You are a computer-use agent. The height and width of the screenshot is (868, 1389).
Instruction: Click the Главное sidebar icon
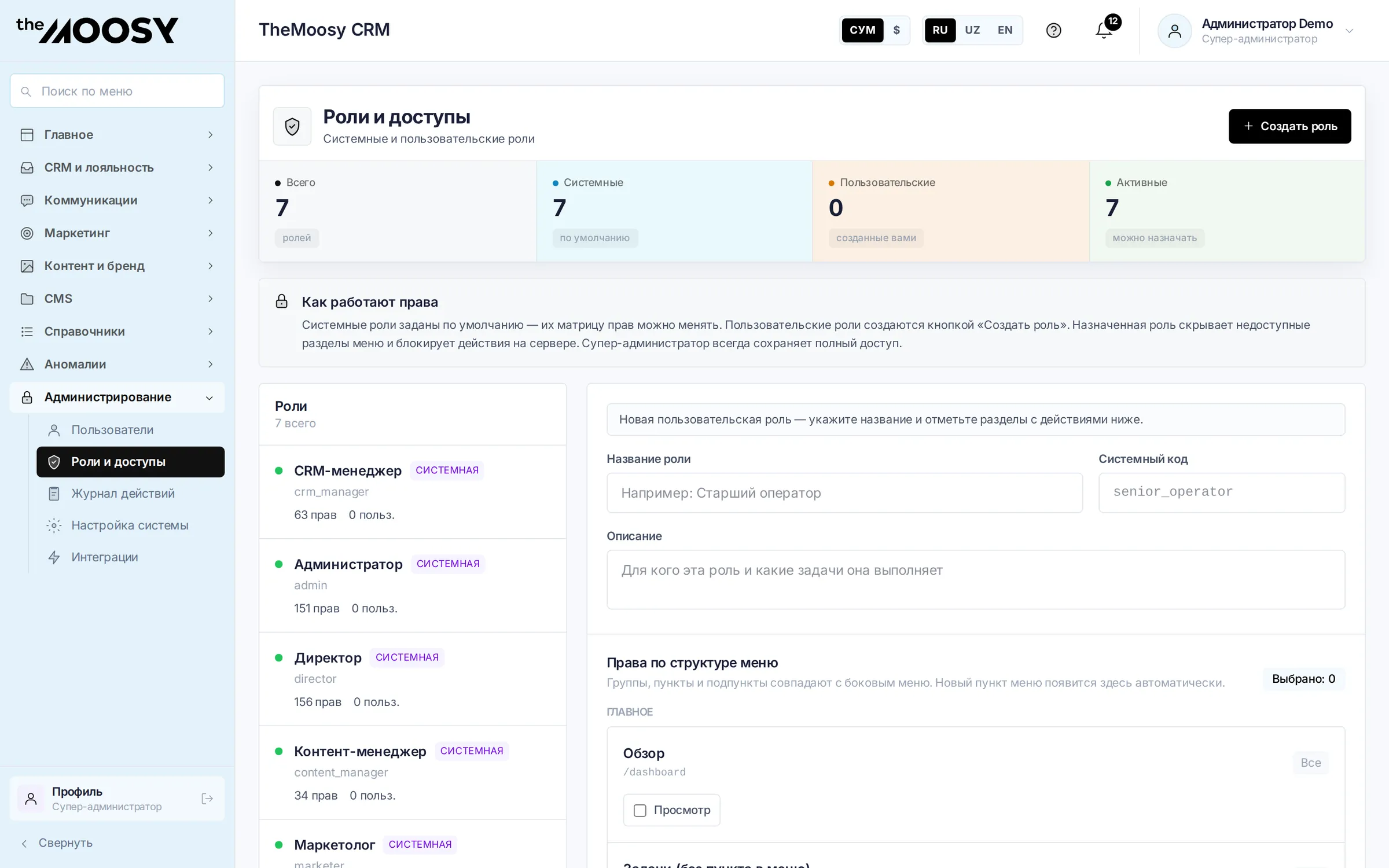[27, 135]
